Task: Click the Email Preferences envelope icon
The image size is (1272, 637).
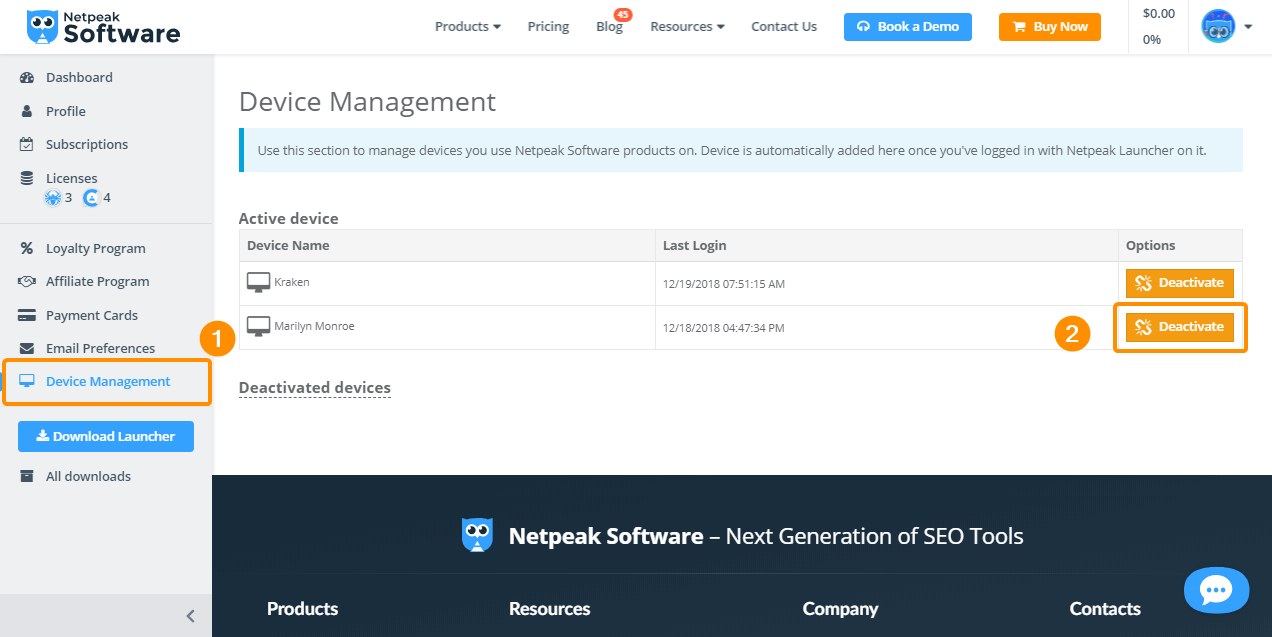Action: 27,348
